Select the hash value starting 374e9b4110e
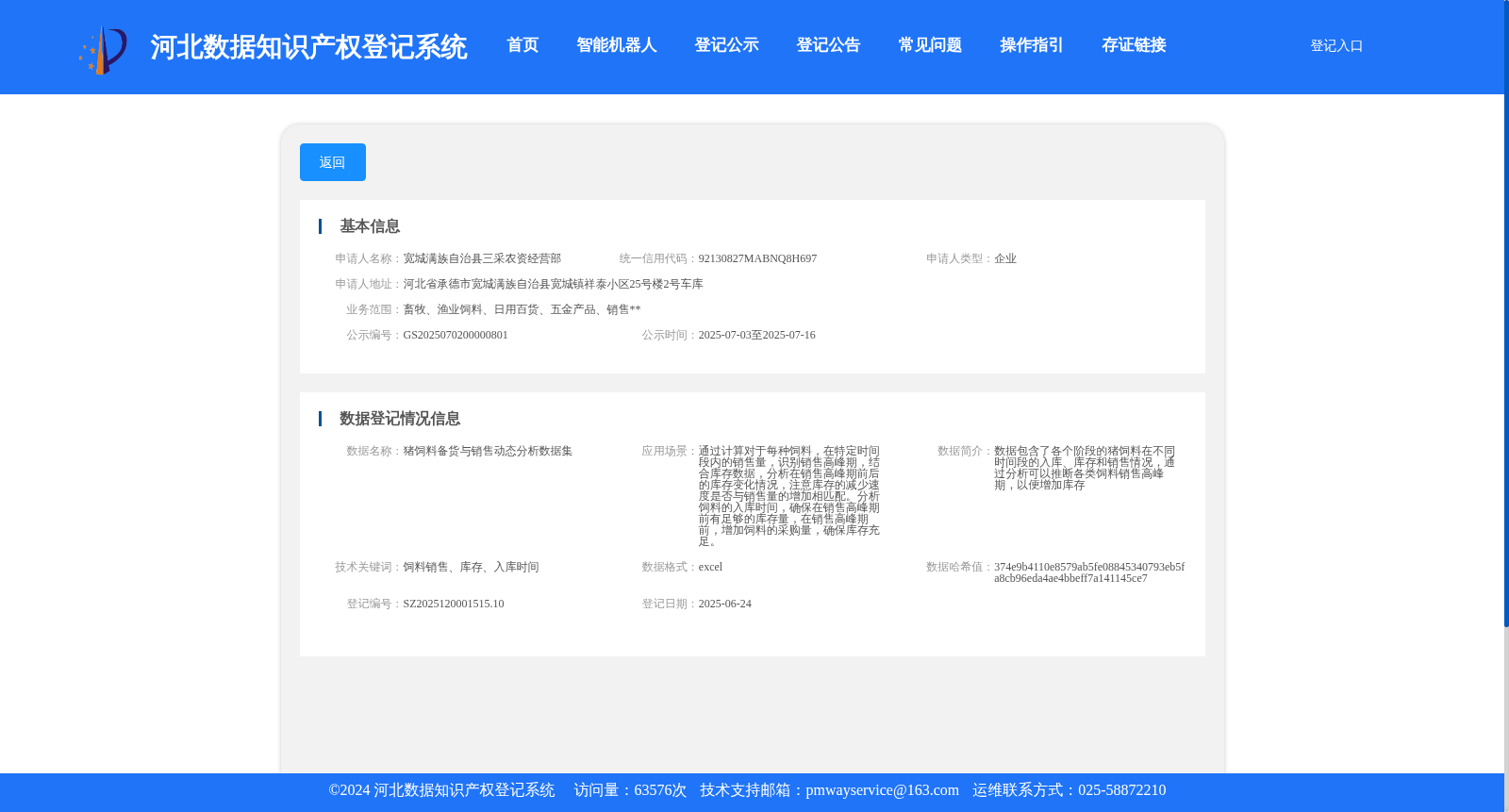This screenshot has width=1509, height=812. click(x=1089, y=572)
